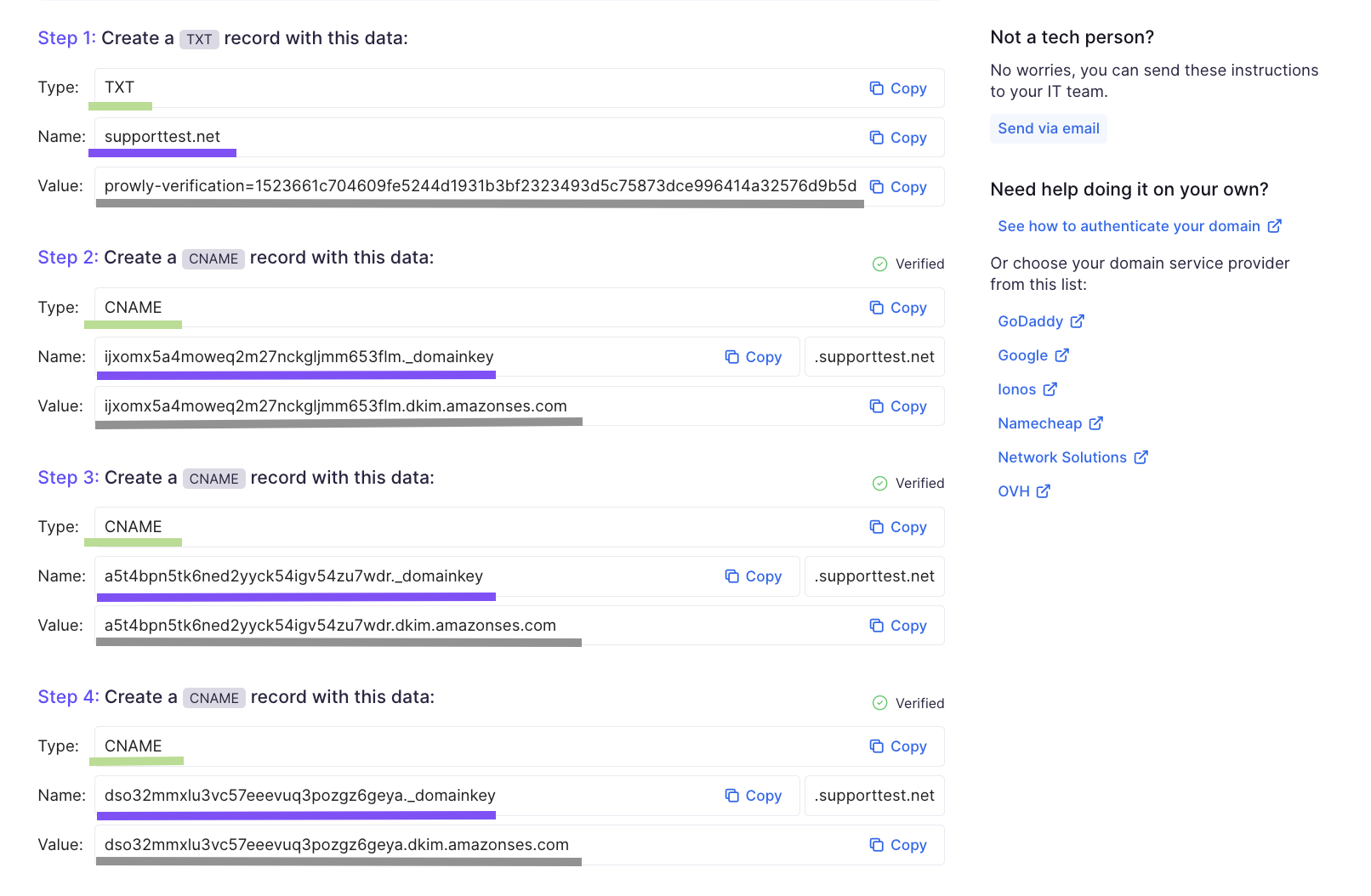The width and height of the screenshot is (1371, 896).
Task: Copy the CNAME type in Step 2
Action: [897, 308]
